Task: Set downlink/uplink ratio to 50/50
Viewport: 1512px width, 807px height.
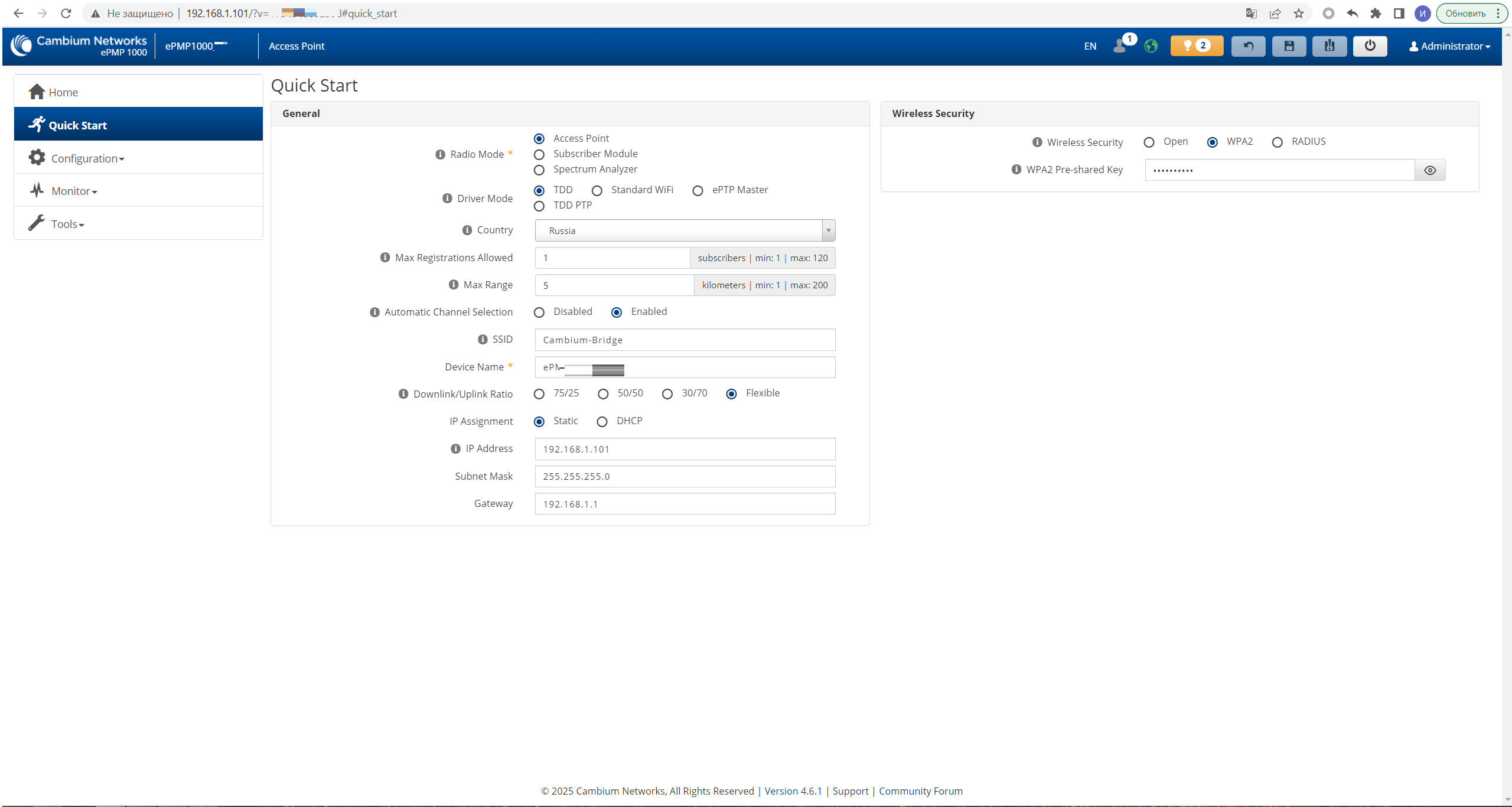Action: (603, 394)
